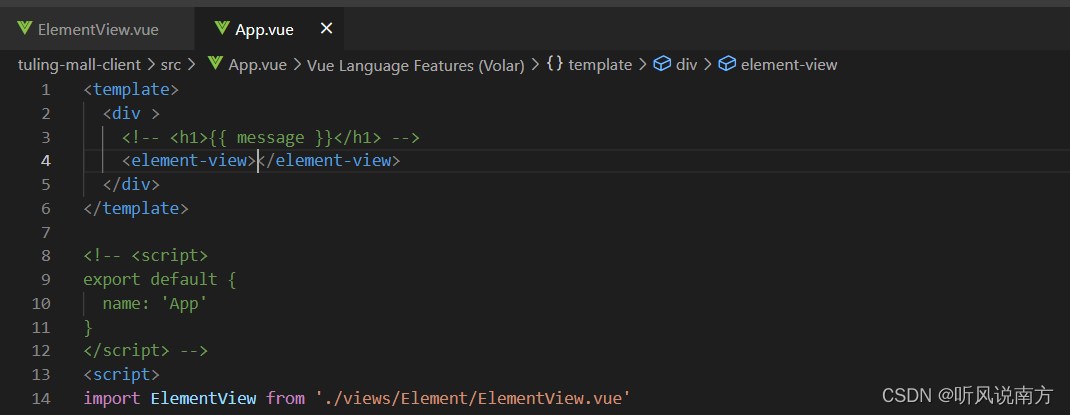Click Vue icon on App.vue tab

222,29
